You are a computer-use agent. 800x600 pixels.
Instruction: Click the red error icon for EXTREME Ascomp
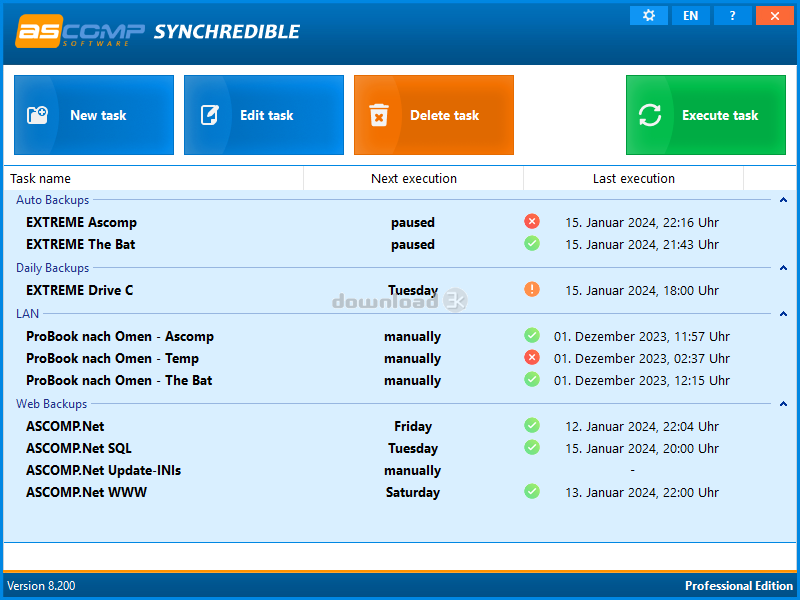click(x=532, y=221)
